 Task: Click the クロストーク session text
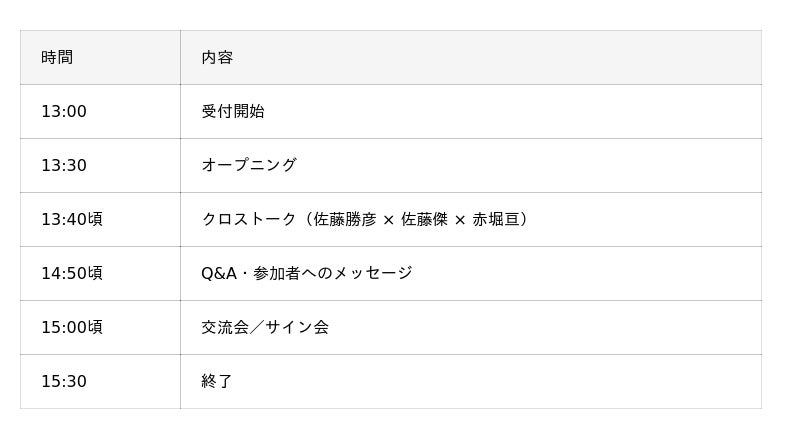click(249, 220)
